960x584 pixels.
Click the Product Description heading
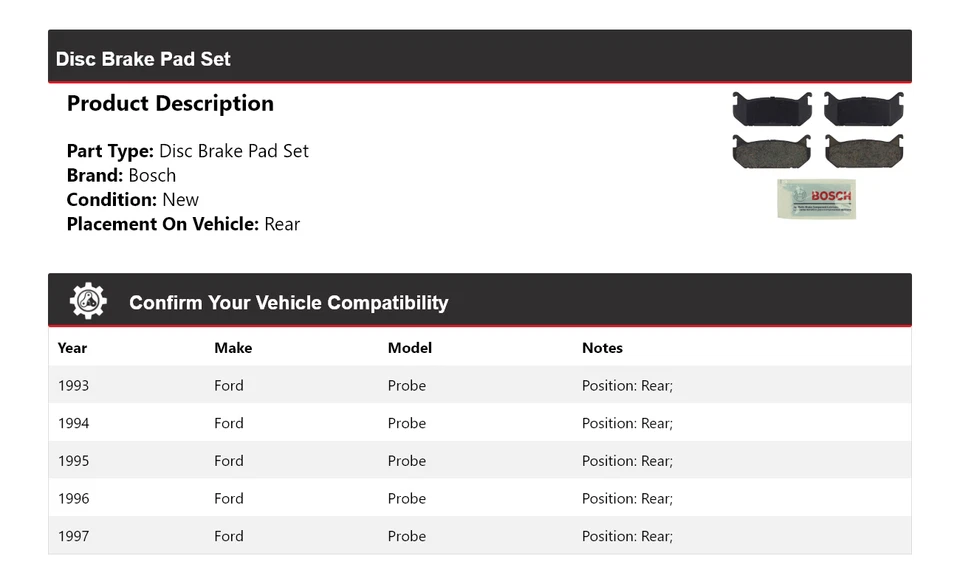point(170,104)
